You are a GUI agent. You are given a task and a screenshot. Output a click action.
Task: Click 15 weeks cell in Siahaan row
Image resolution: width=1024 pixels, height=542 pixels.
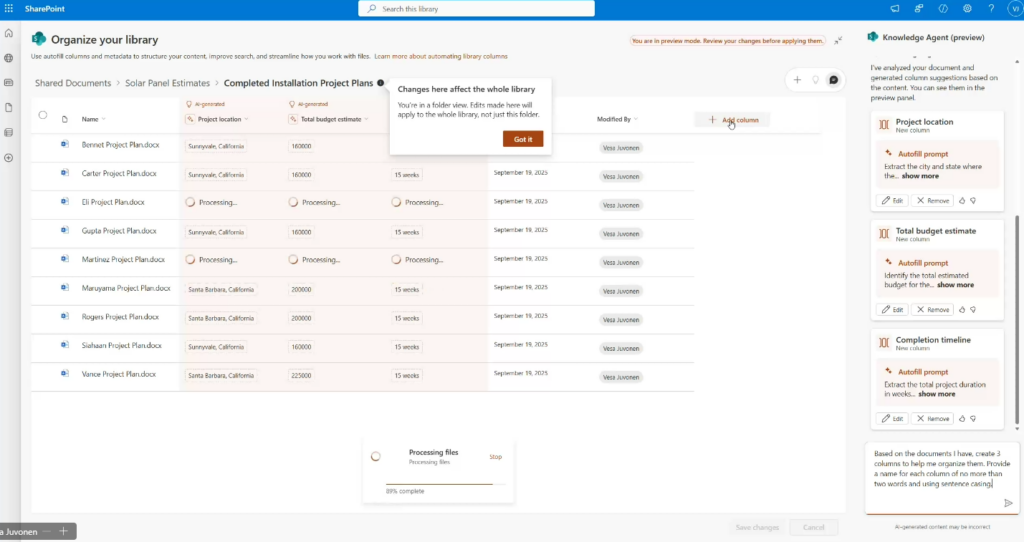pyautogui.click(x=407, y=347)
